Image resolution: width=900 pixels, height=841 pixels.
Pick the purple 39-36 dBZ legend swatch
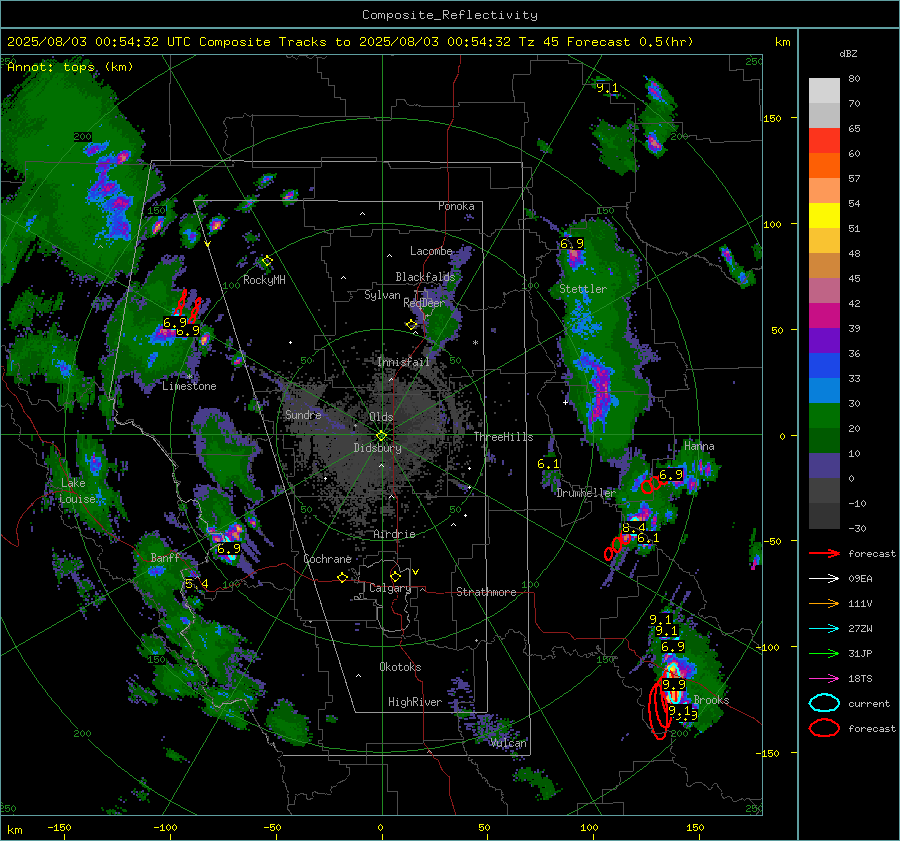pyautogui.click(x=824, y=340)
